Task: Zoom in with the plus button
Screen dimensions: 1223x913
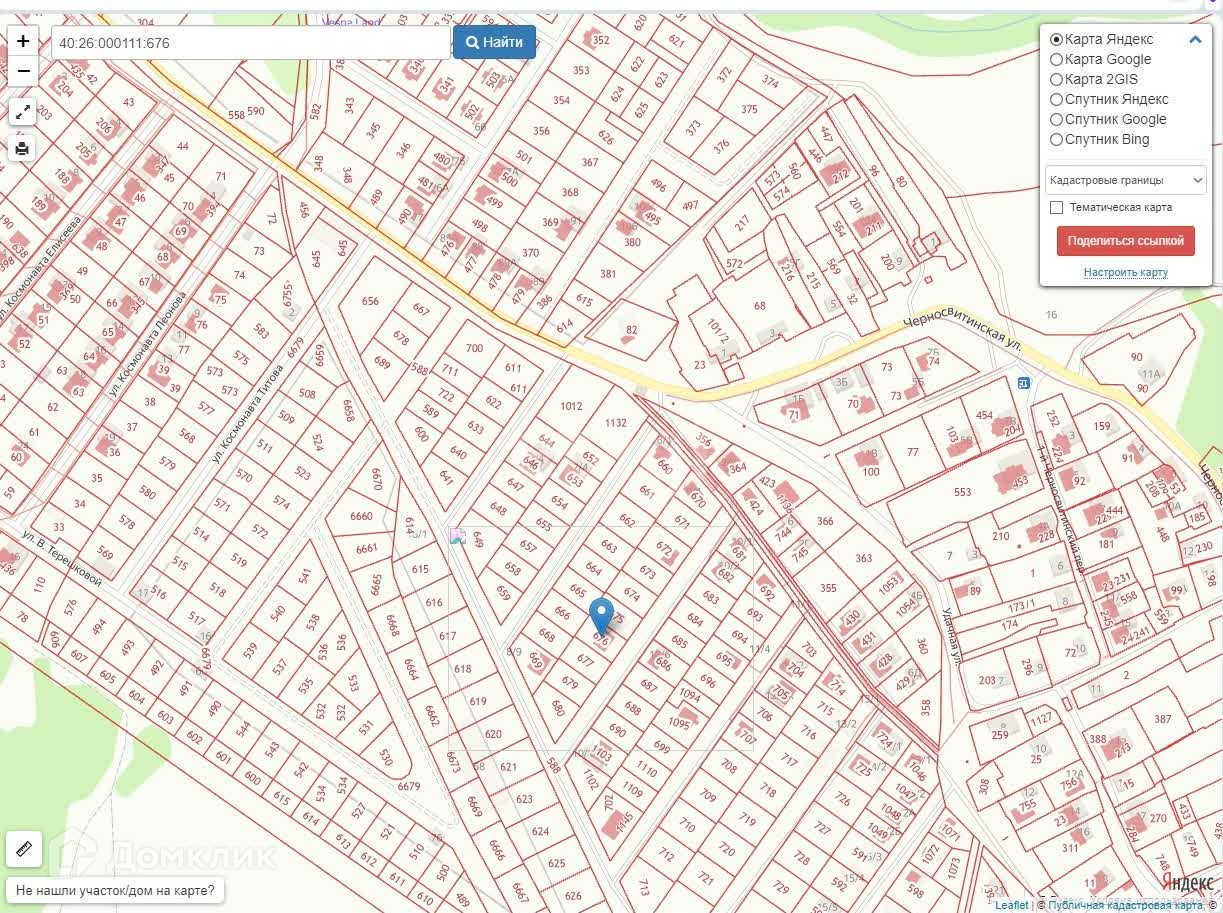Action: [23, 41]
